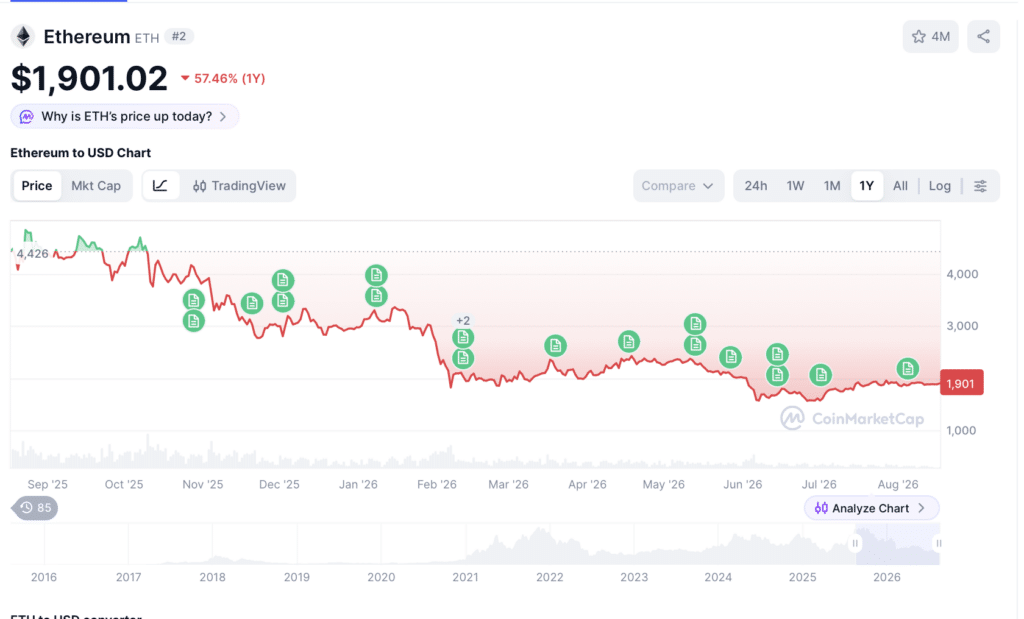
Task: Switch to the TradingView chart mode
Action: (239, 186)
